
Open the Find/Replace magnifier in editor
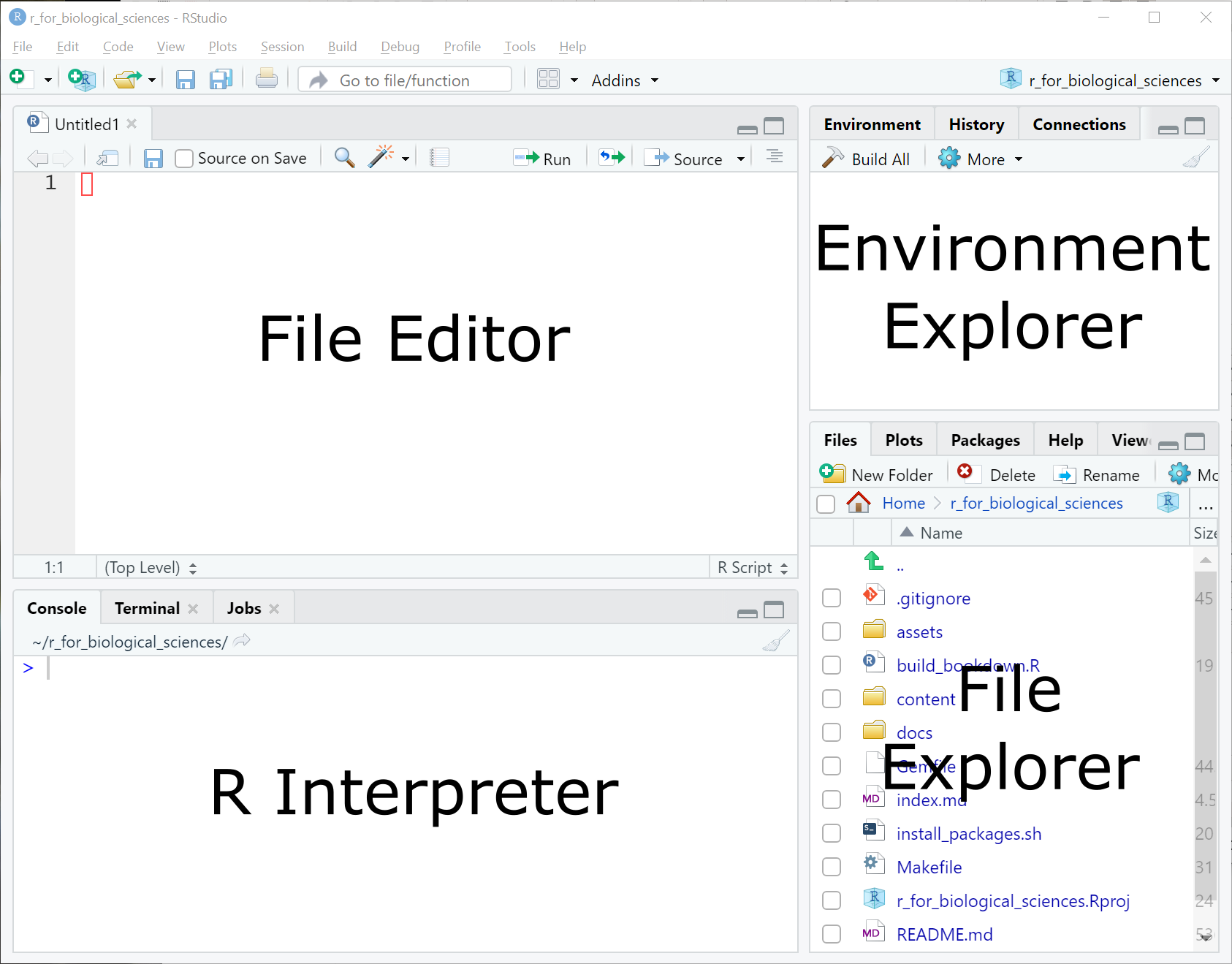[x=344, y=158]
